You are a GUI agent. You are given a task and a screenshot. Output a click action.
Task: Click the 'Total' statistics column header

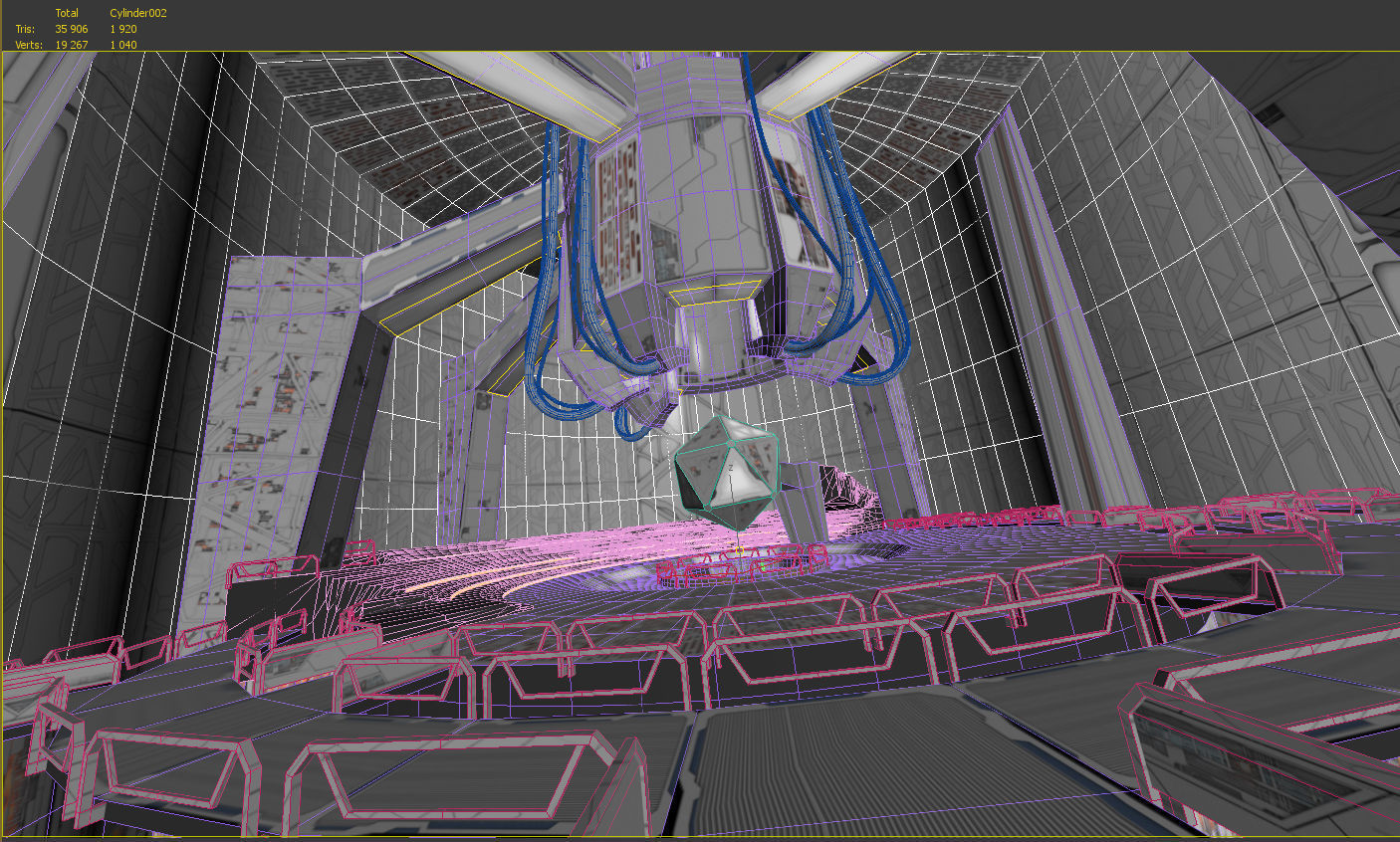(67, 13)
